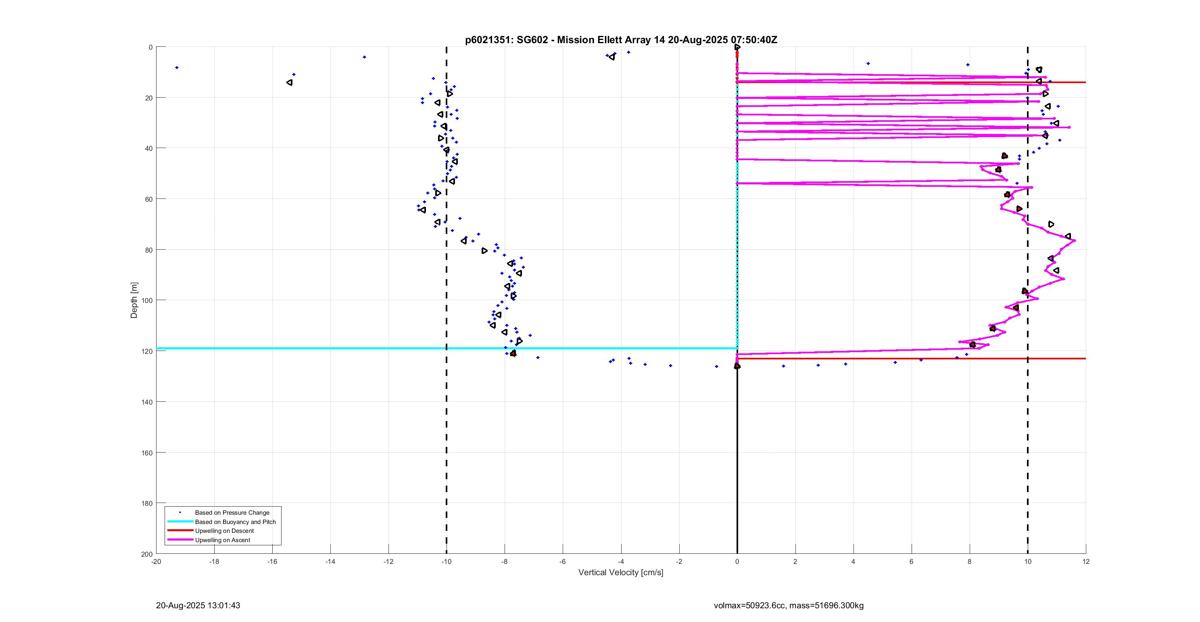Image resolution: width=1200 pixels, height=622 pixels.
Task: Select the "Depth [m]" y-axis label
Action: (x=133, y=300)
